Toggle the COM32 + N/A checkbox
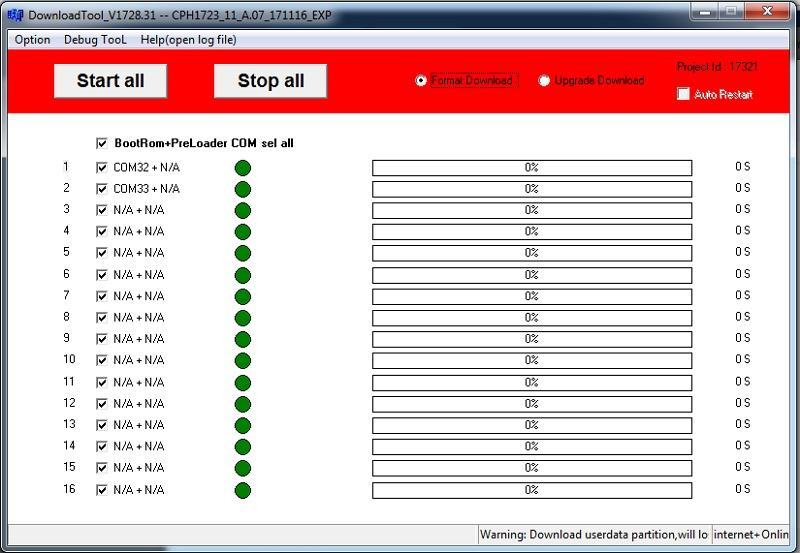 102,167
